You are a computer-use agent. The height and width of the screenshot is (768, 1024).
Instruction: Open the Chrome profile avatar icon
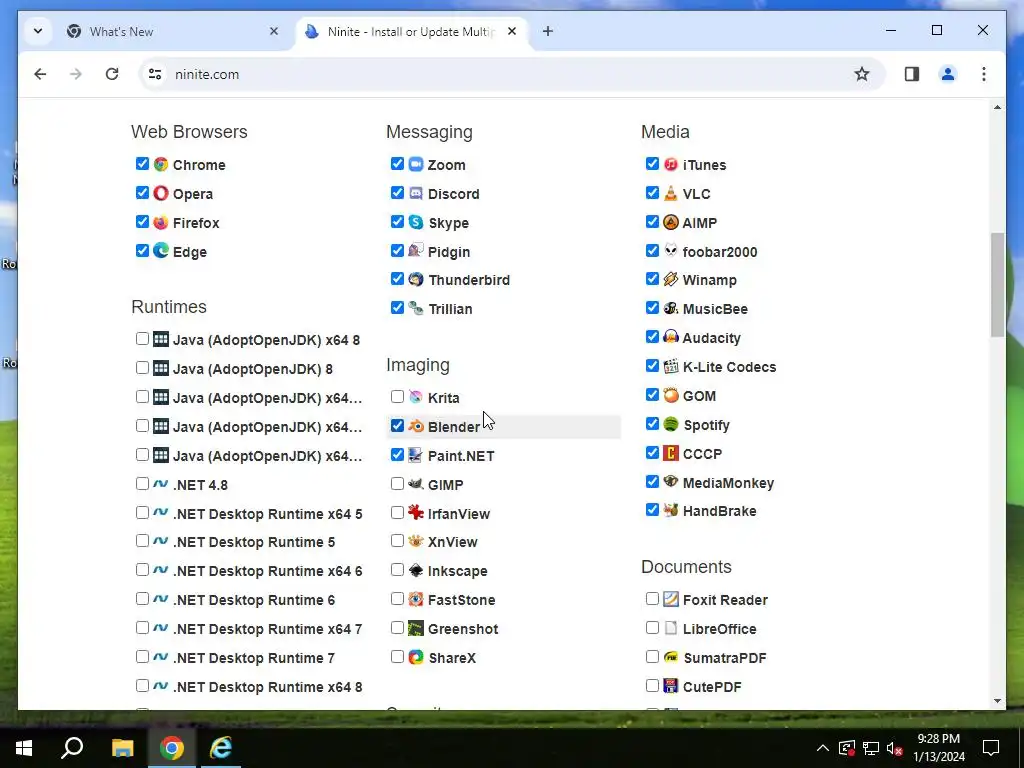click(948, 74)
